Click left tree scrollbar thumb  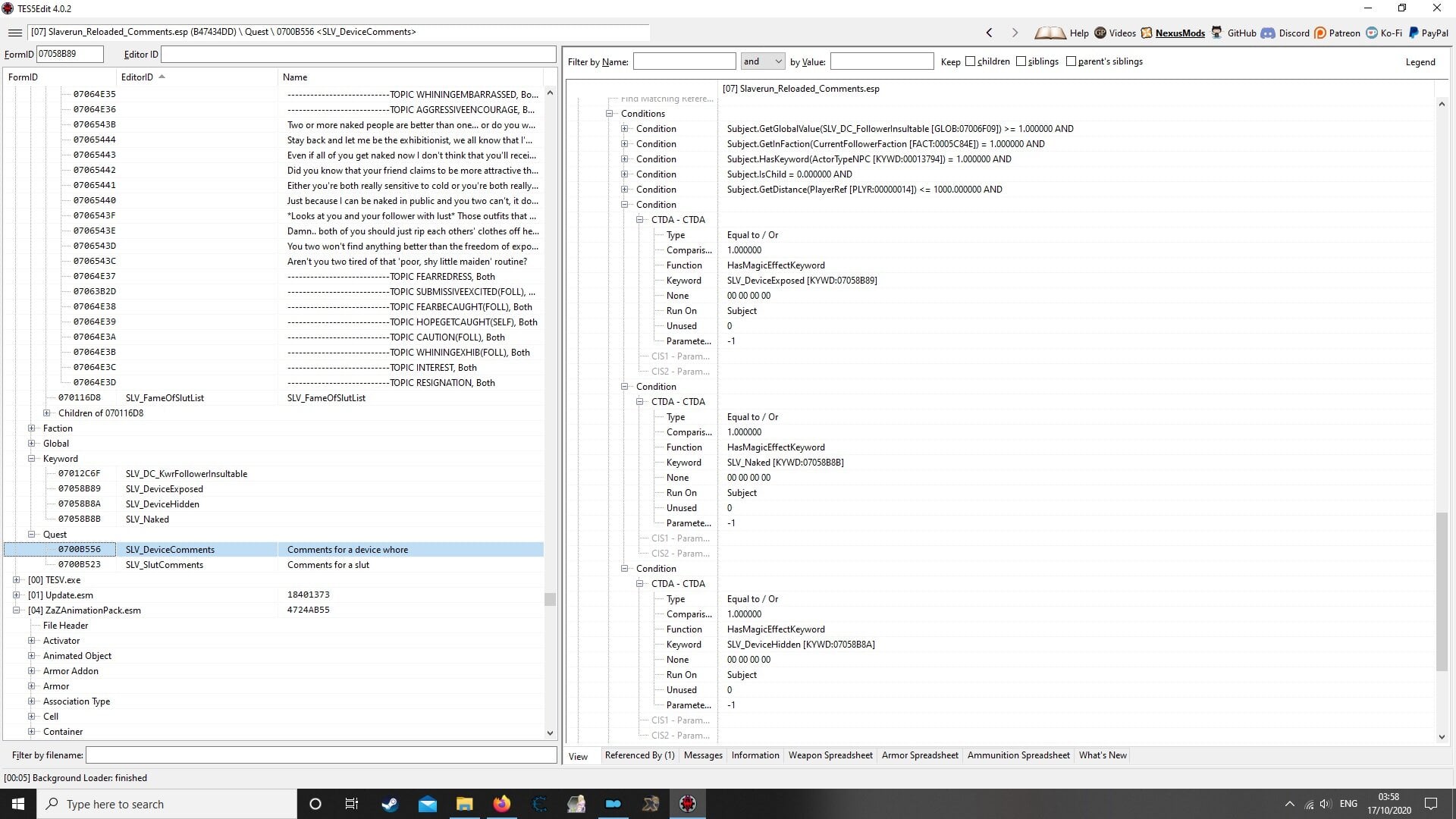coord(550,599)
